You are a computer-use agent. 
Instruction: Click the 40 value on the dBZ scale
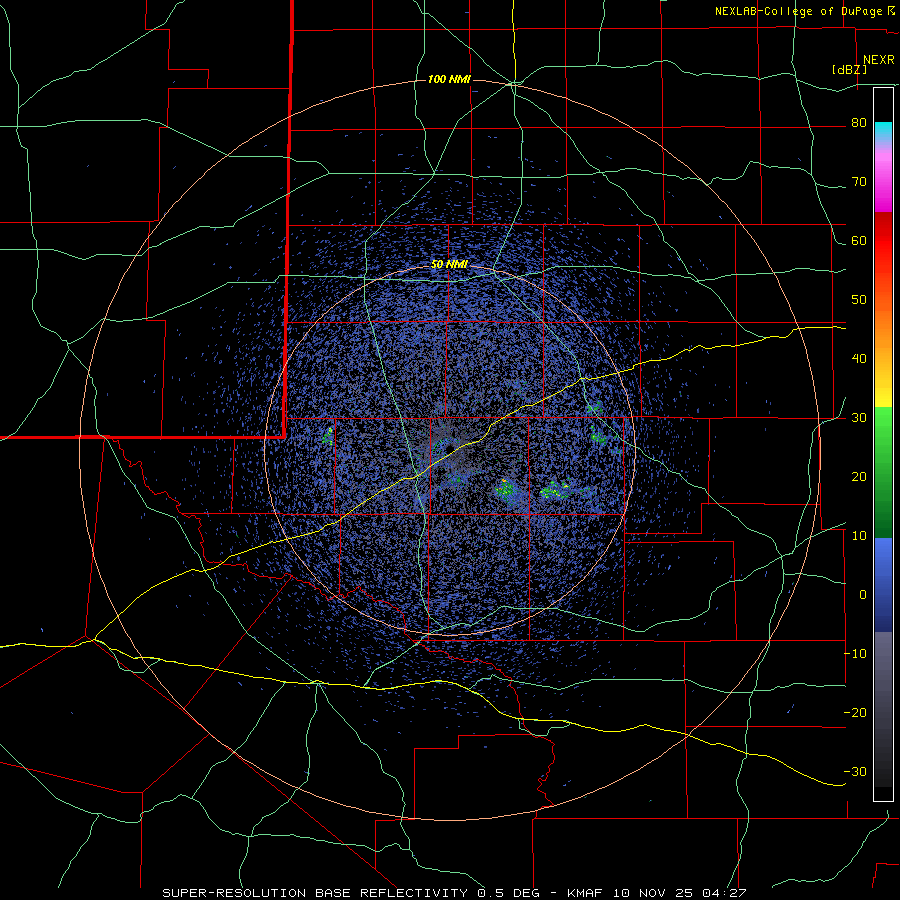tap(859, 359)
